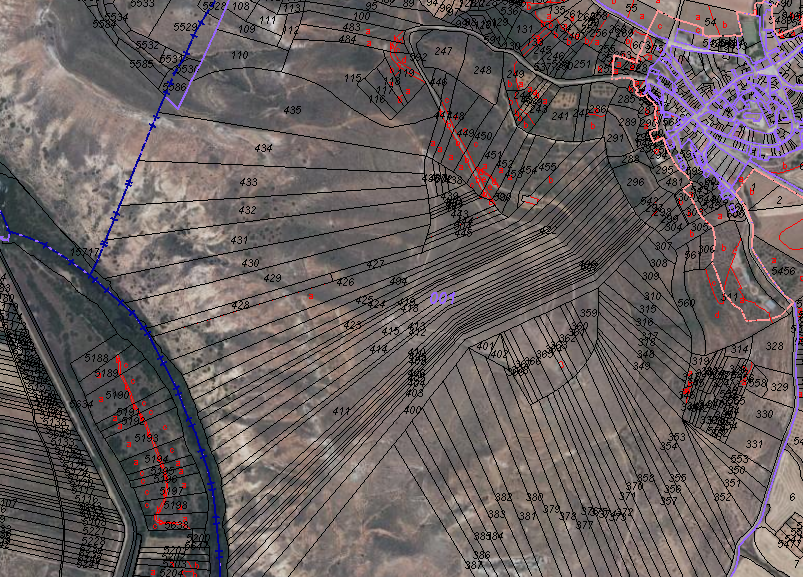This screenshot has height=577, width=803.
Task: Click parcel 560 on the map
Action: [x=686, y=303]
